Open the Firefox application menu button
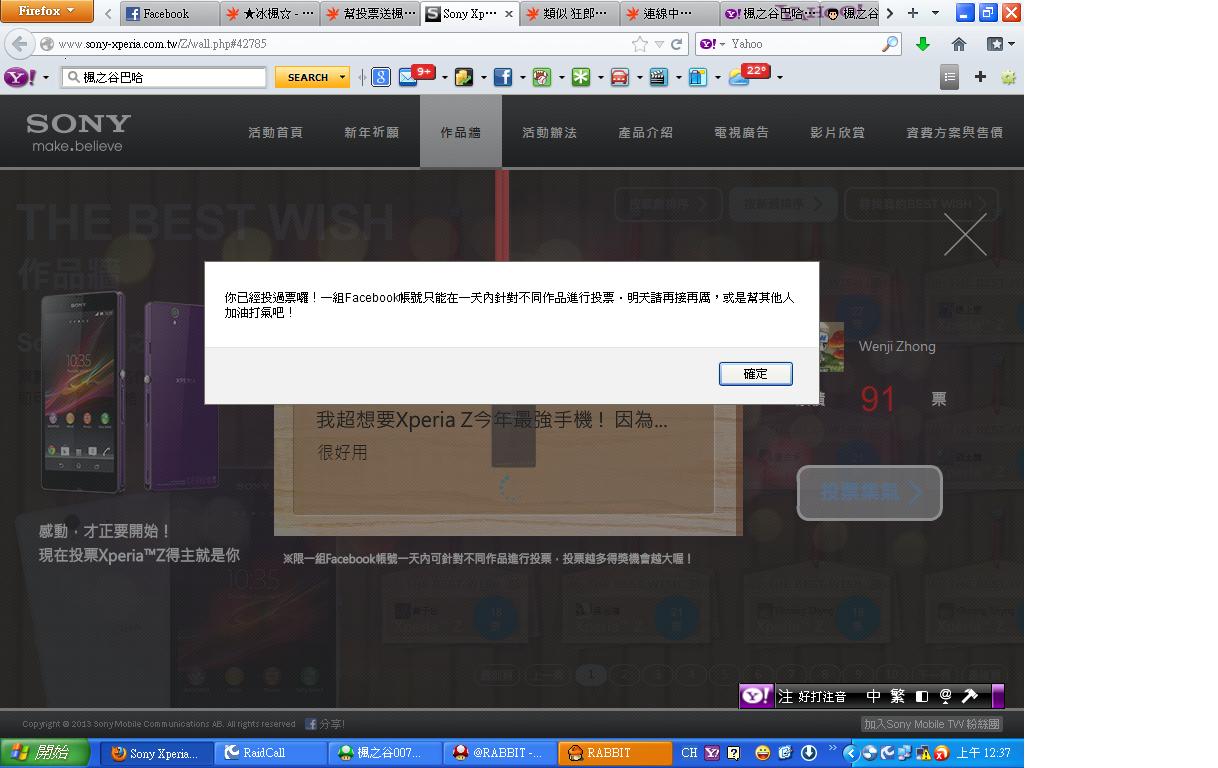The image size is (1218, 768). click(x=47, y=11)
